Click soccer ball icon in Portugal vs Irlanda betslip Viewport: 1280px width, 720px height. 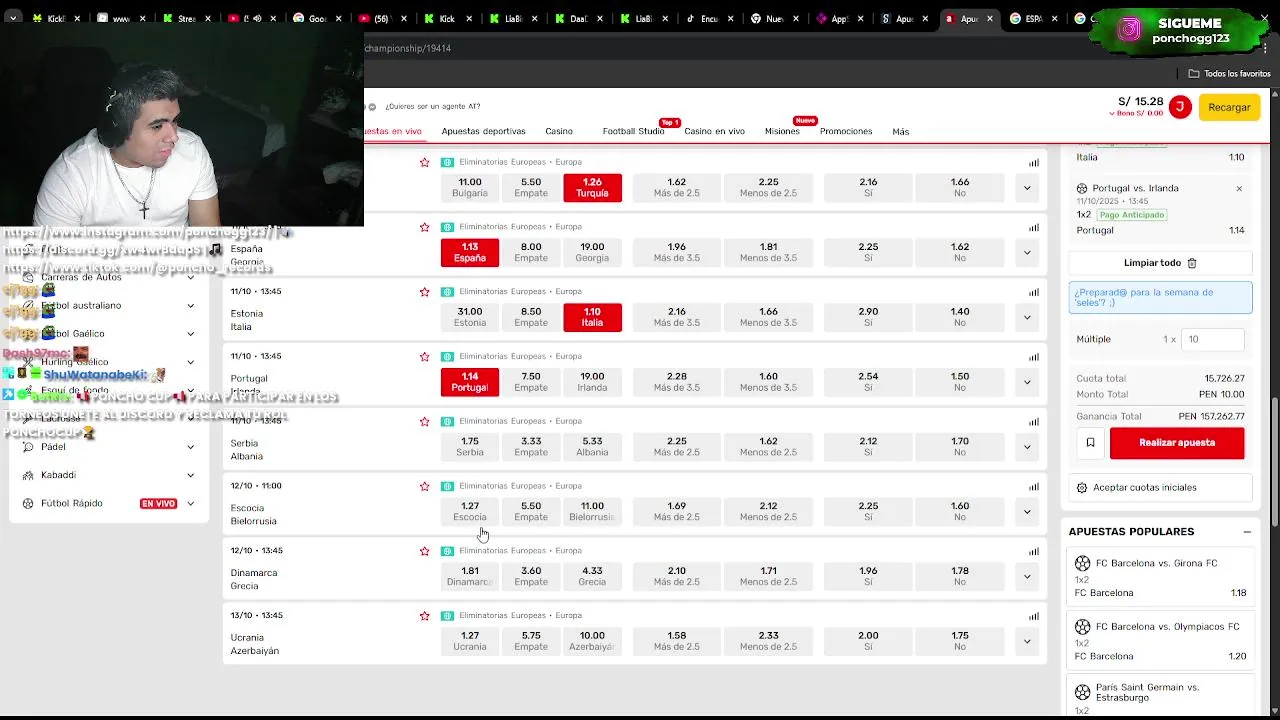tap(1082, 189)
